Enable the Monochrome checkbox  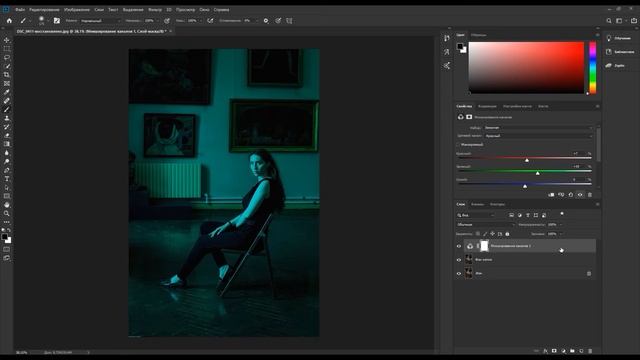458,144
